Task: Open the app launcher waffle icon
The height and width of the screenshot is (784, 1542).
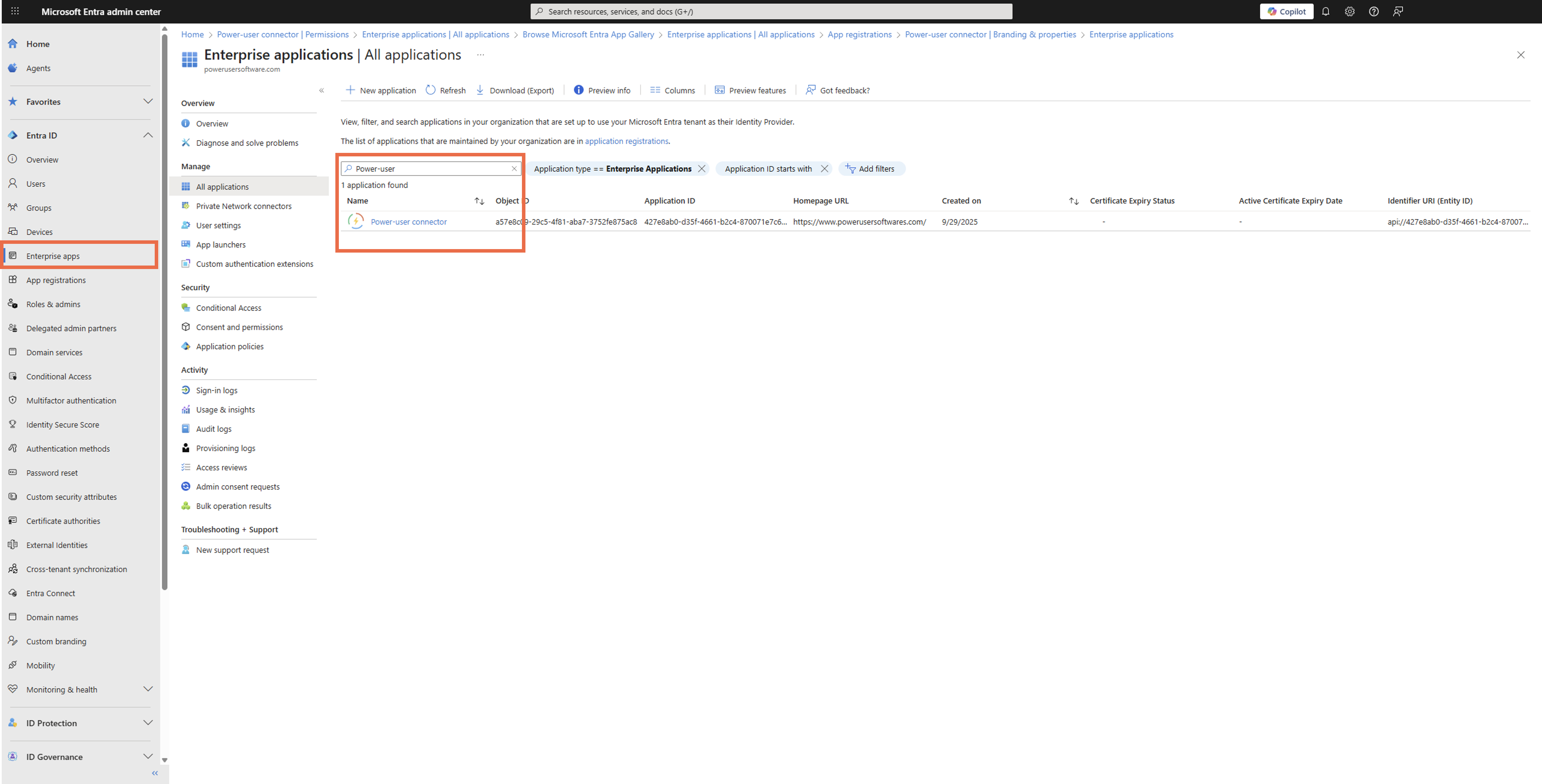Action: (x=15, y=11)
